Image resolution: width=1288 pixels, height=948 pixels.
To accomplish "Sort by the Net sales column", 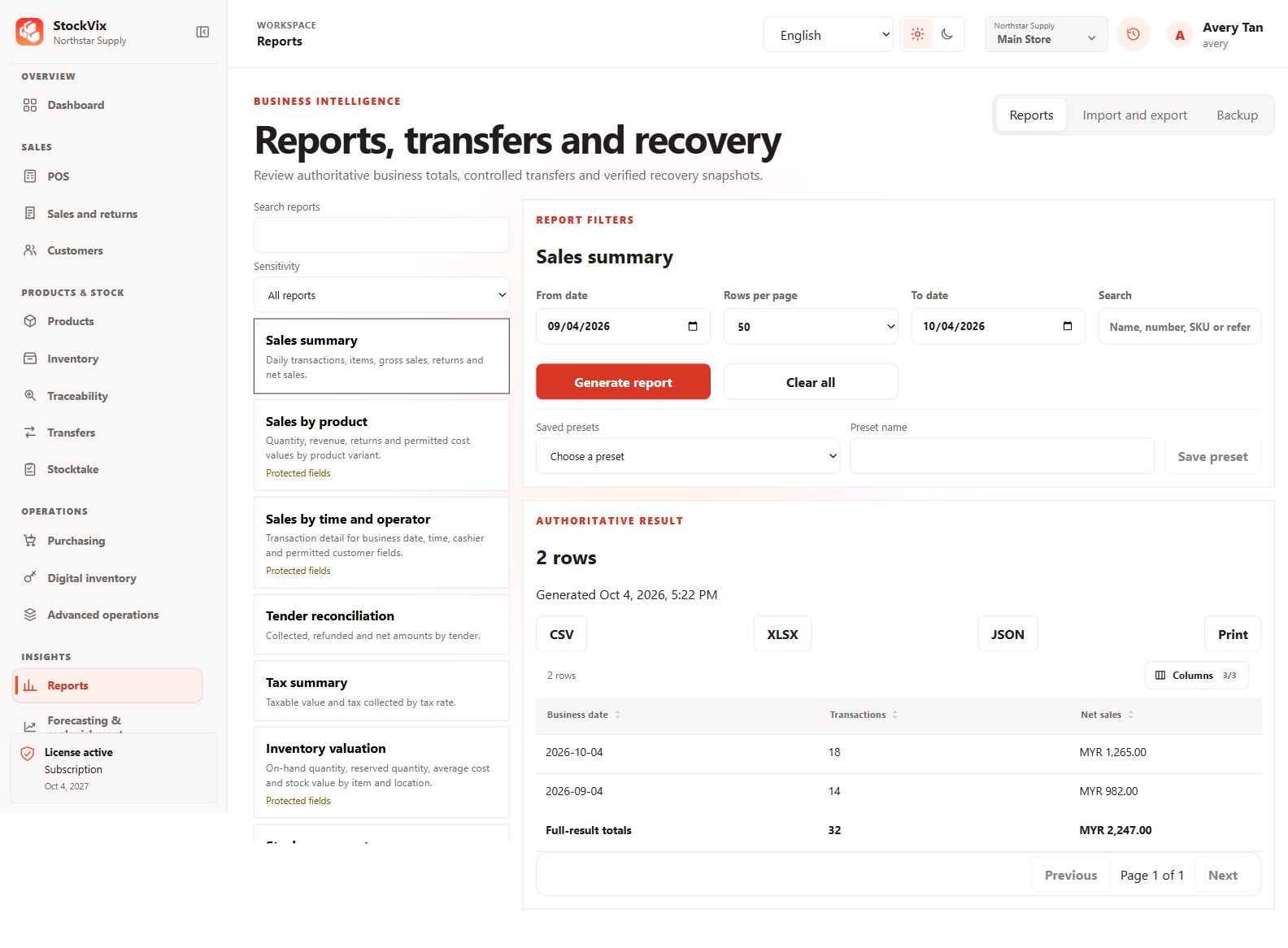I will coord(1107,715).
